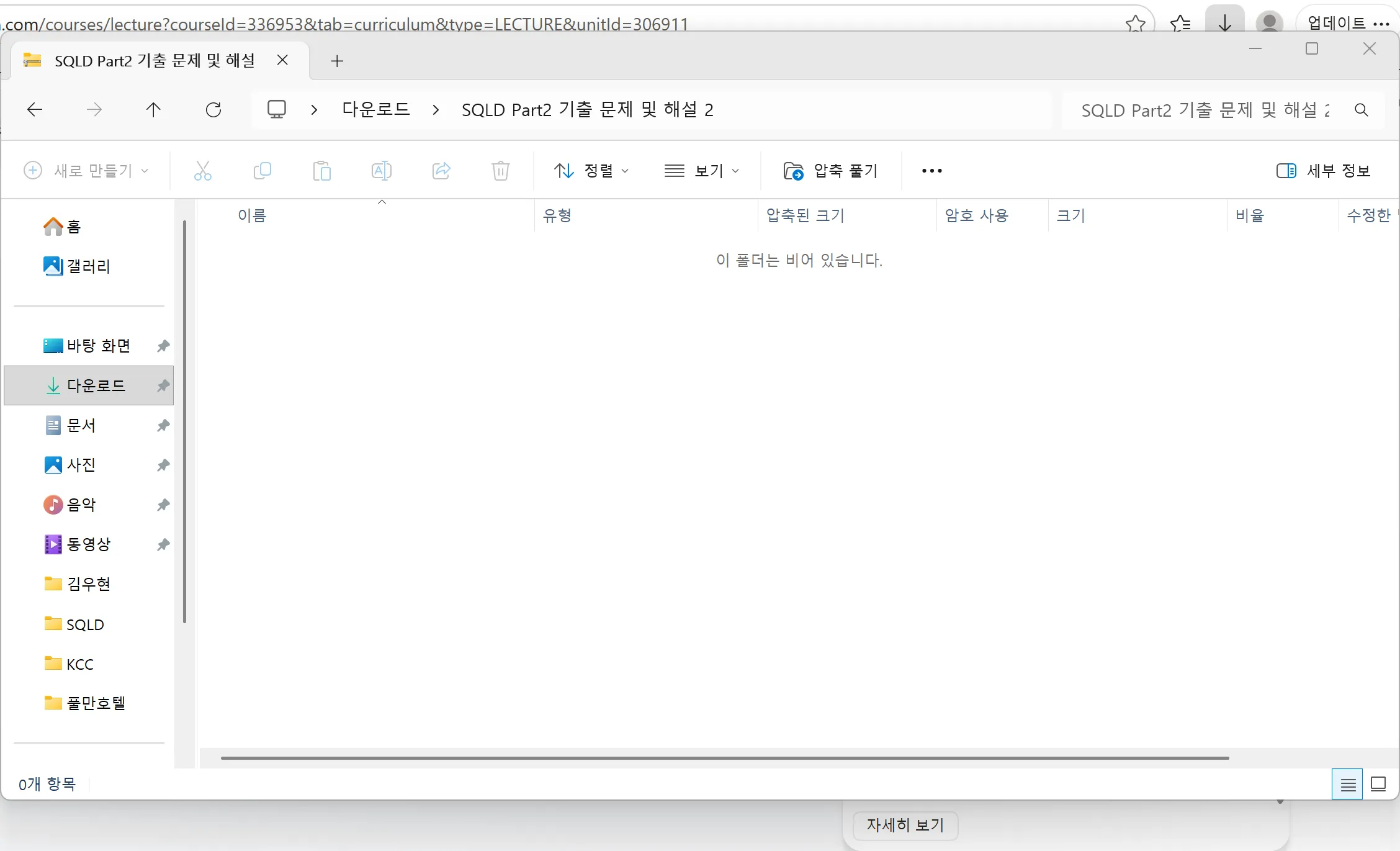
Task: Select SQLD Part2 기출 문제 및 해설 2 breadcrumb
Action: (587, 110)
